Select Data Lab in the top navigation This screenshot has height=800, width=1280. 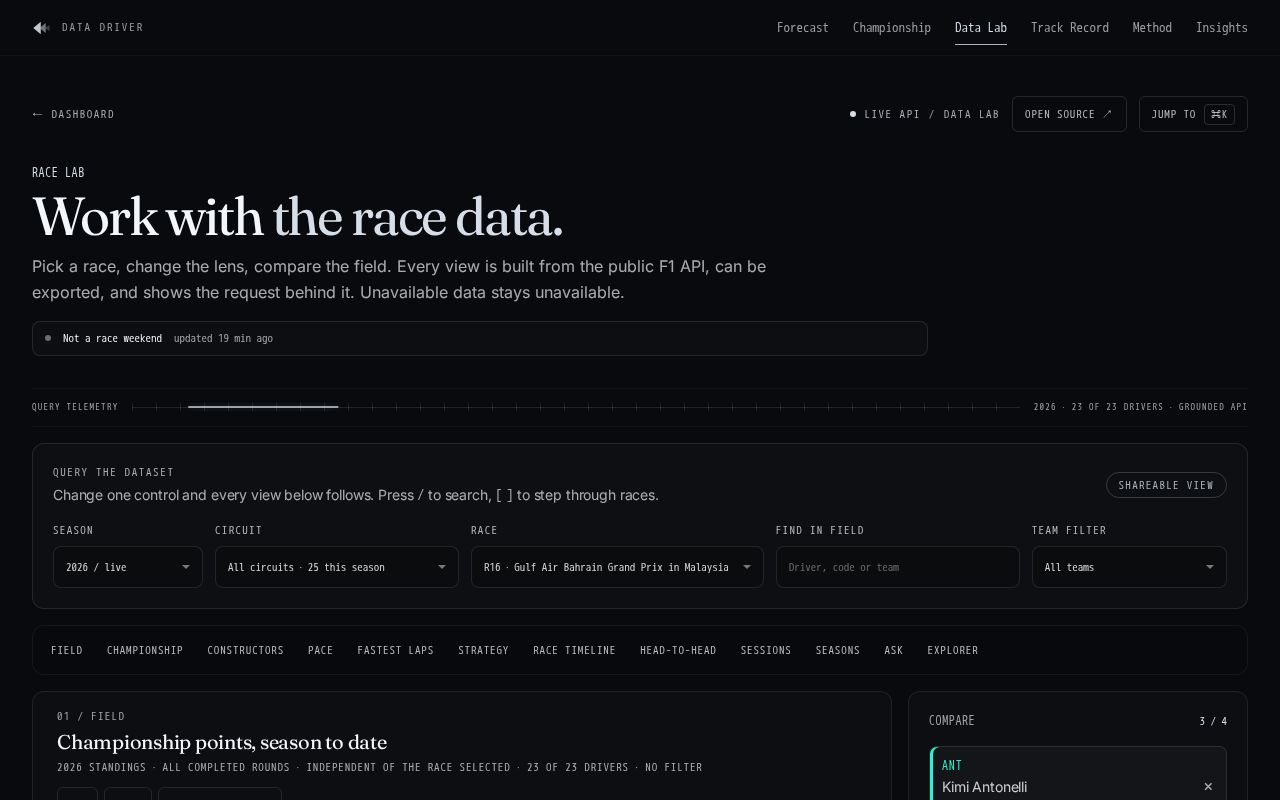coord(981,28)
